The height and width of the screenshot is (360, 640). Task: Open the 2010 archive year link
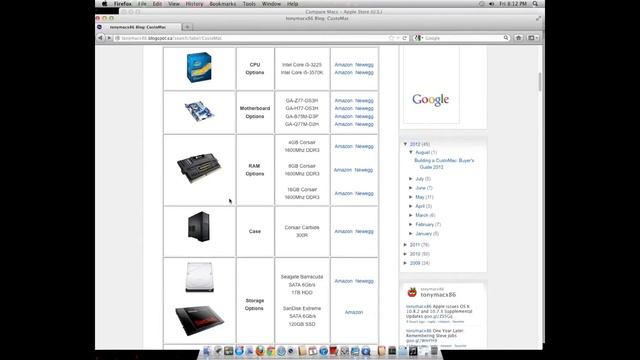point(415,254)
